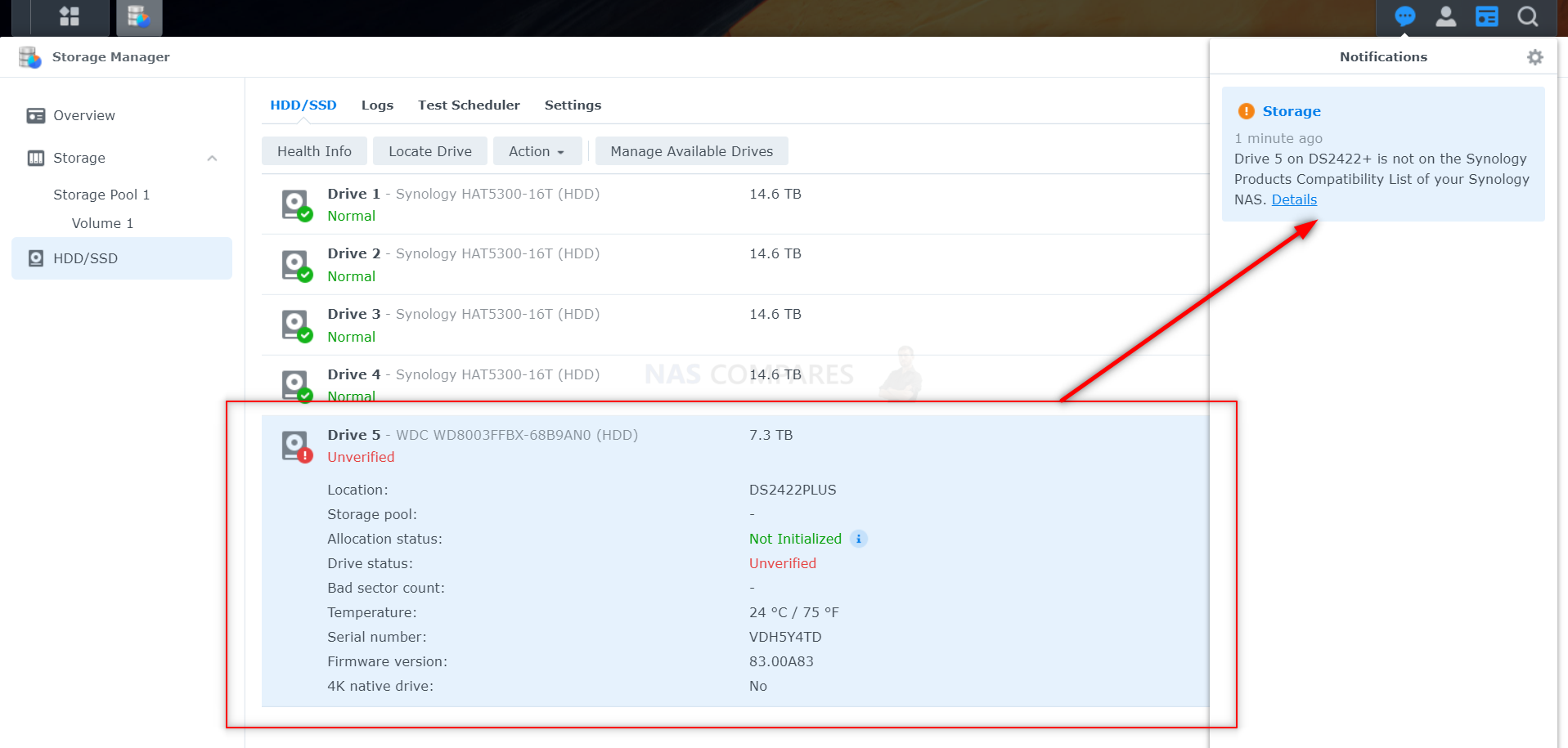This screenshot has width=1568, height=748.
Task: Open the user account options icon
Action: pos(1445,16)
